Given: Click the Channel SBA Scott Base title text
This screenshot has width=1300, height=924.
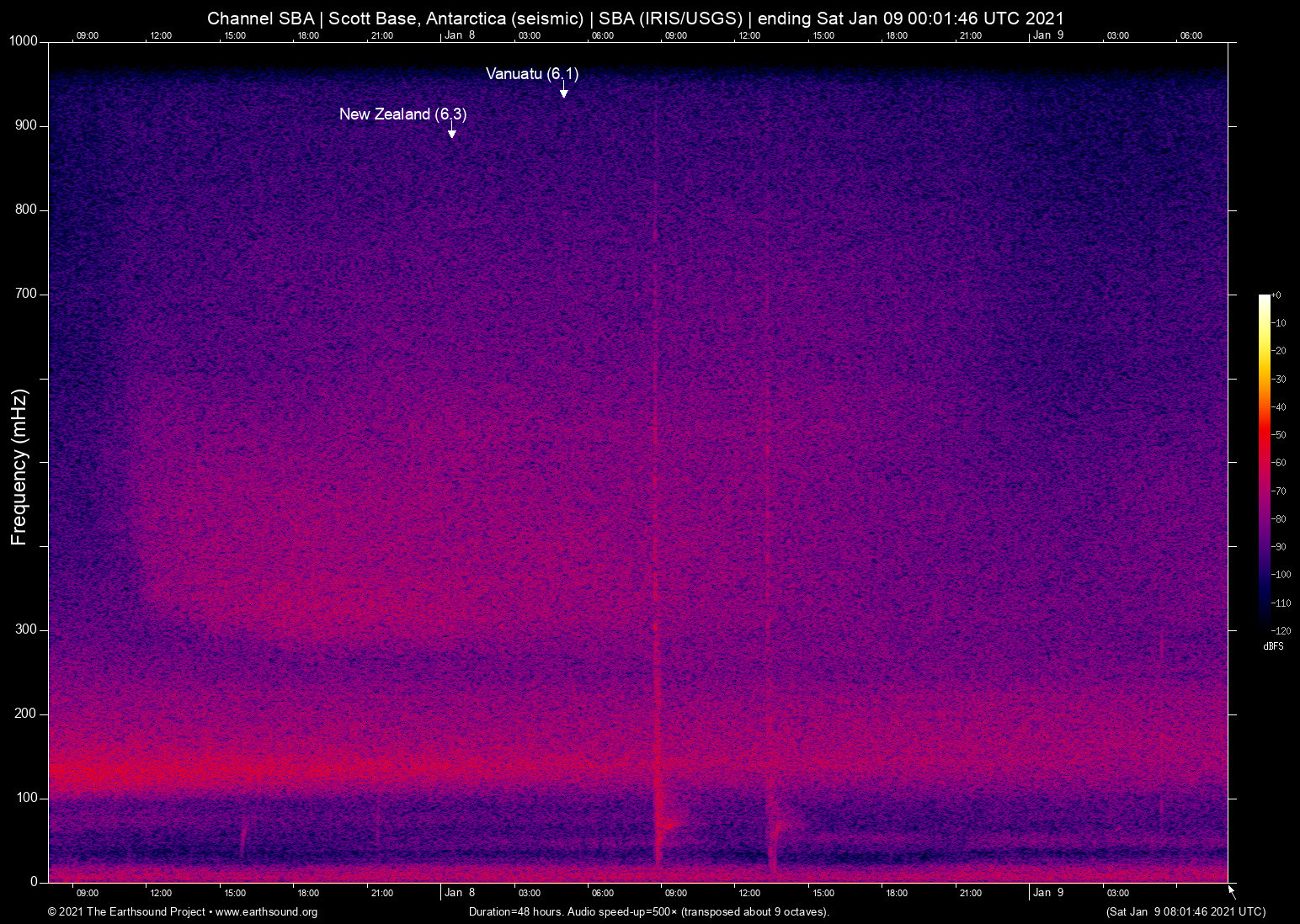Looking at the screenshot, I should pos(635,19).
